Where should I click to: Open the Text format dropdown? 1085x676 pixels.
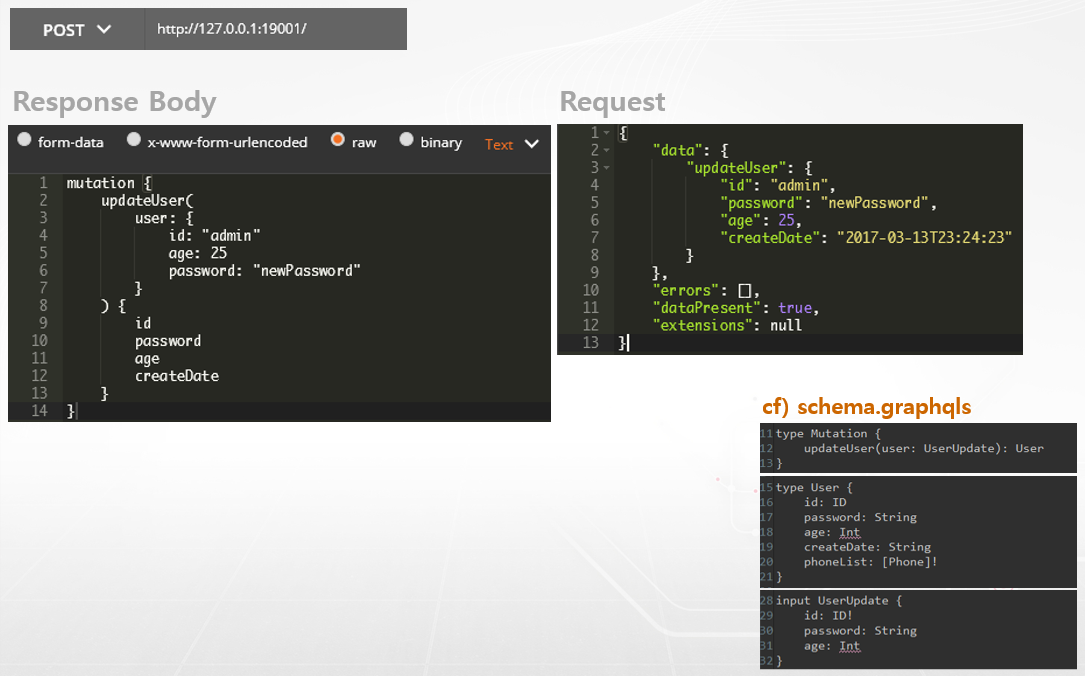click(512, 144)
